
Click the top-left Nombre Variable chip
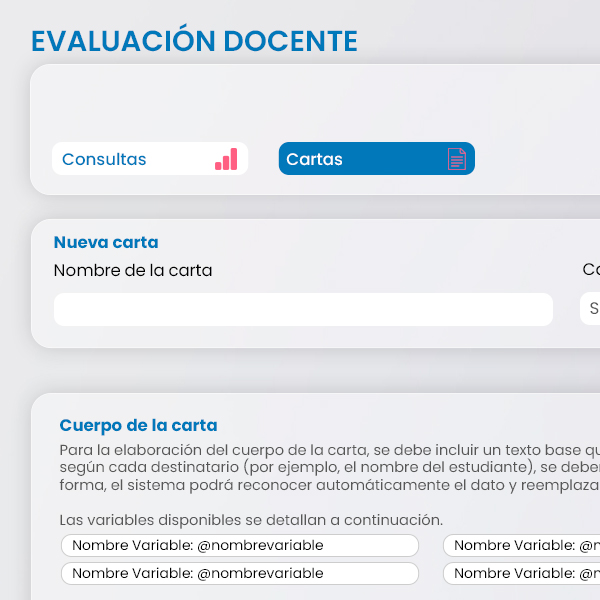[240, 545]
